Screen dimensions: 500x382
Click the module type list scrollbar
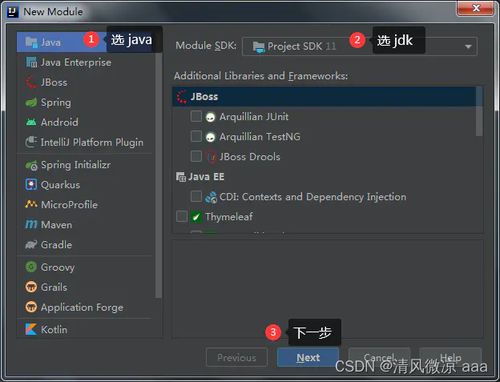[159, 175]
